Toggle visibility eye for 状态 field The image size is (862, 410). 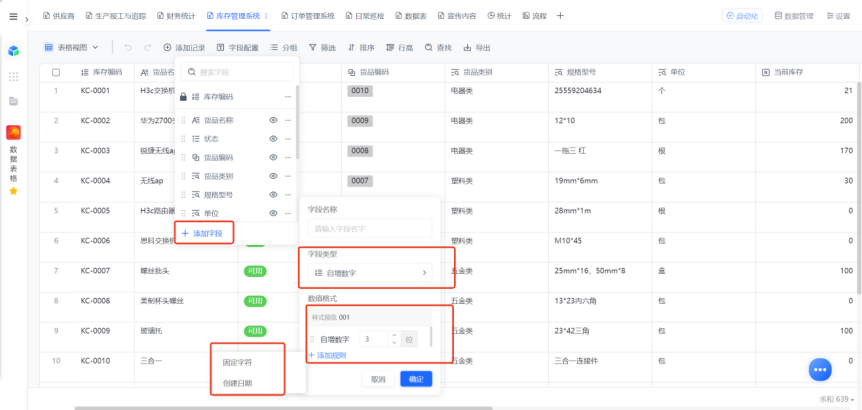tap(273, 139)
